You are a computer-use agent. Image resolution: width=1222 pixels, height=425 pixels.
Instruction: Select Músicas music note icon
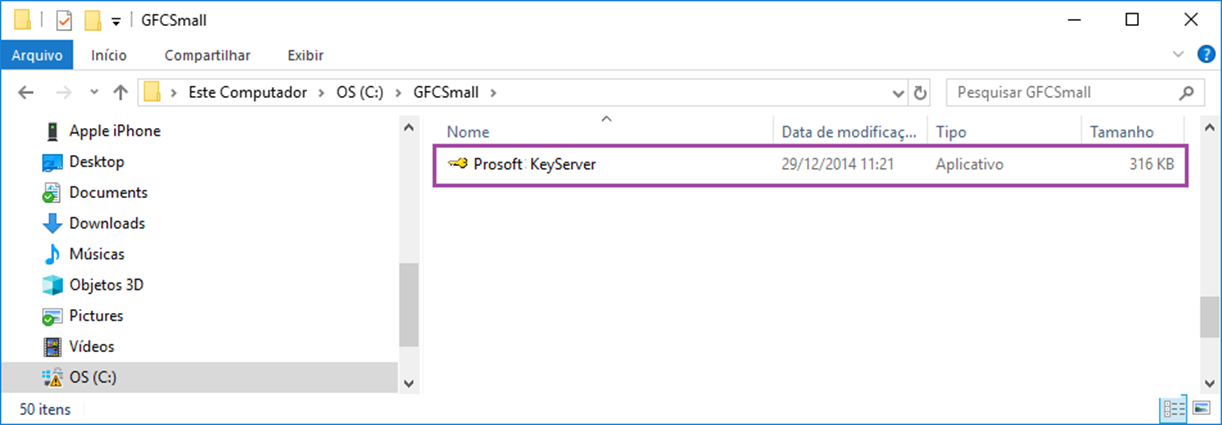tap(52, 254)
